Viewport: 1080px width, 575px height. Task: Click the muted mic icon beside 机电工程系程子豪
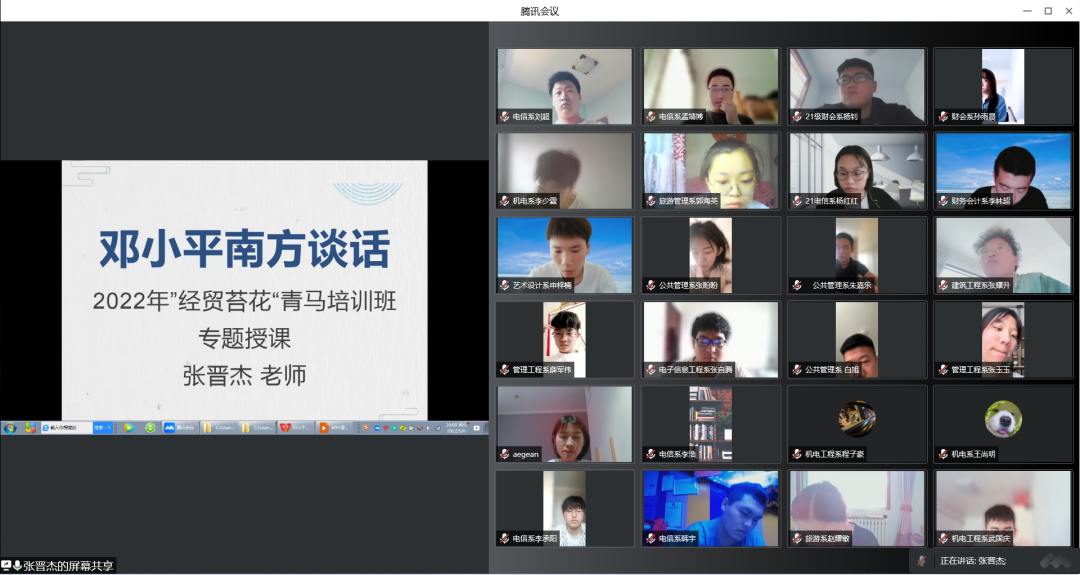[797, 454]
